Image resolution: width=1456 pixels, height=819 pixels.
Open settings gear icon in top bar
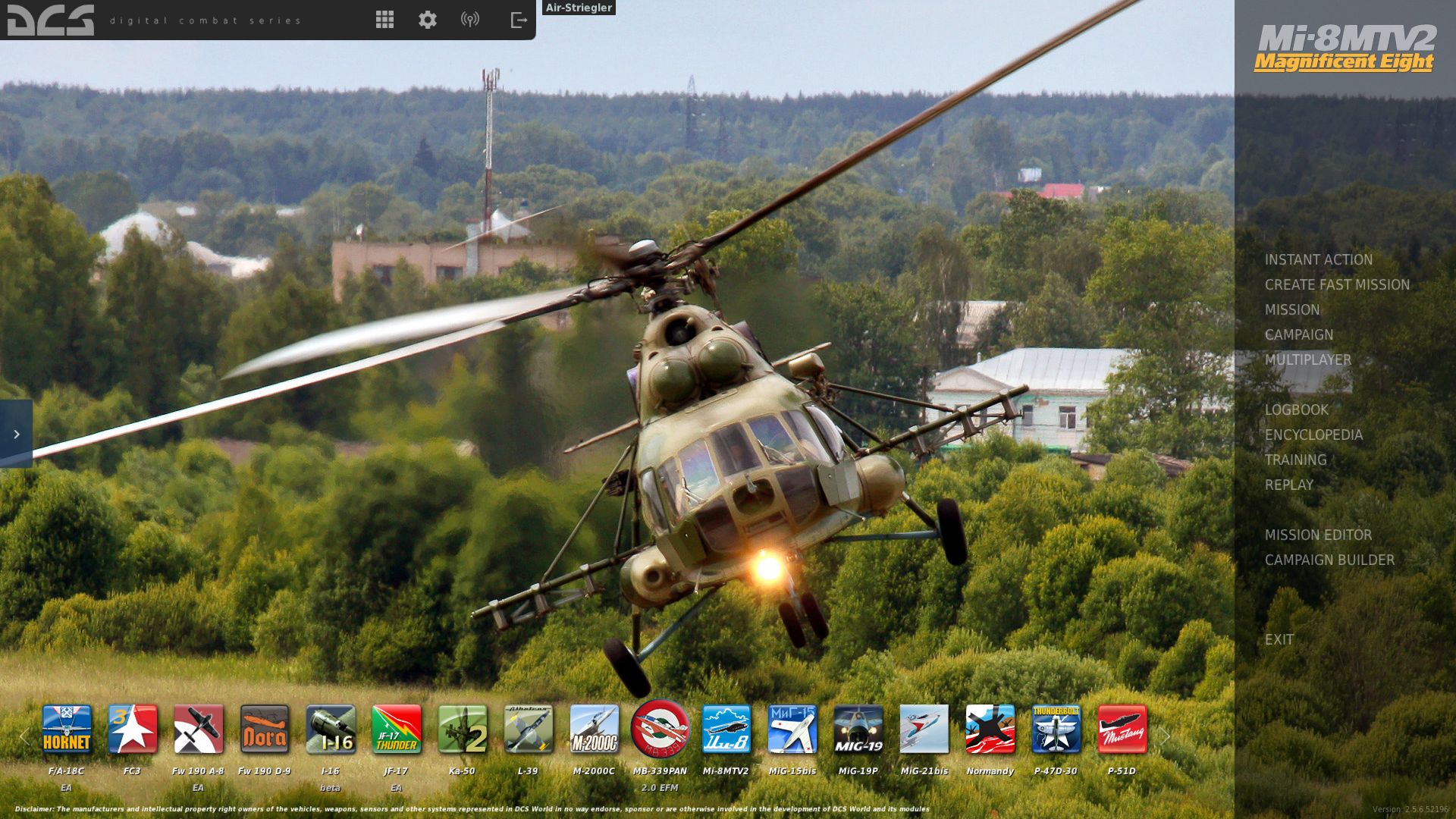pyautogui.click(x=428, y=20)
